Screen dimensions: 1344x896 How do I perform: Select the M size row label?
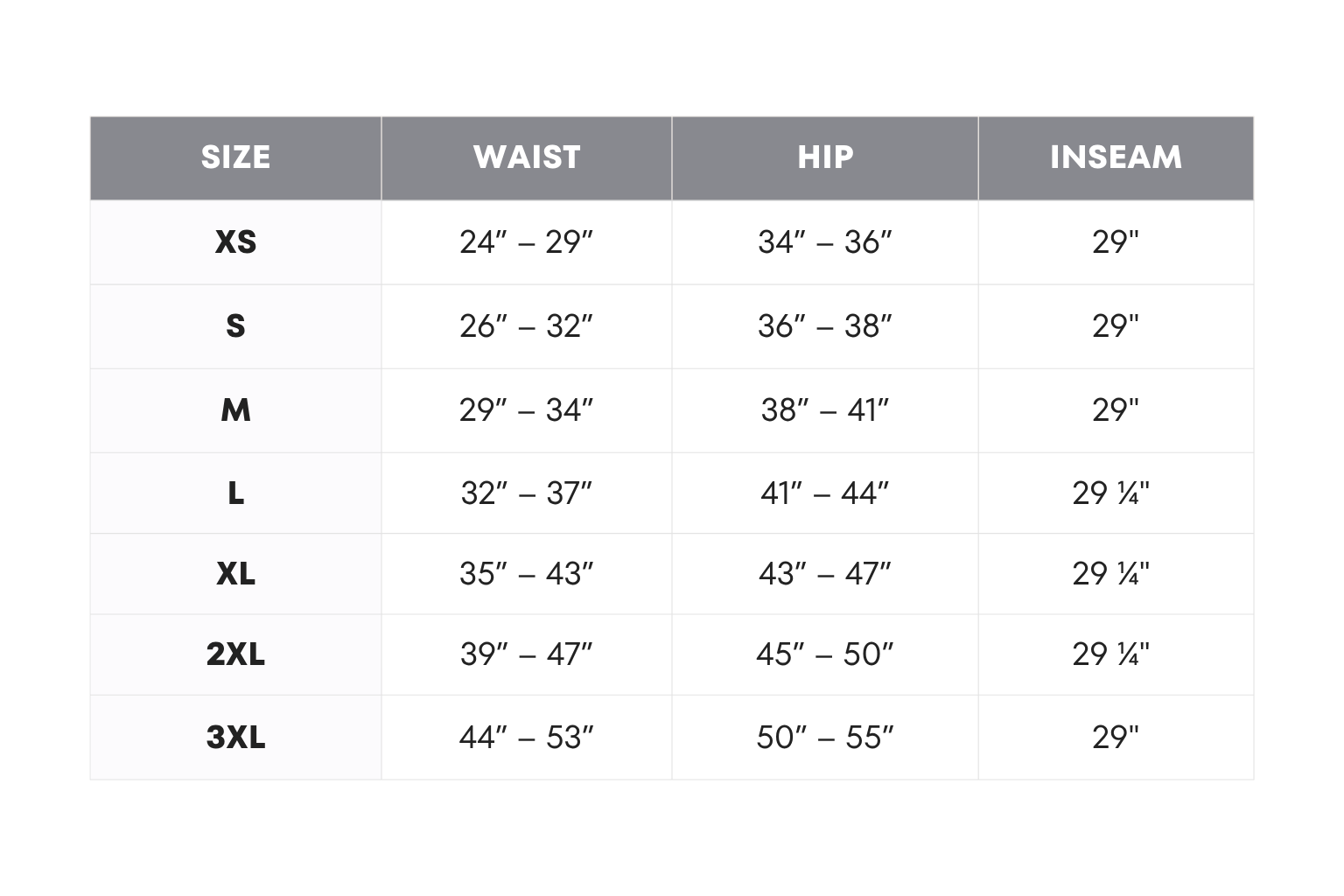coord(235,410)
